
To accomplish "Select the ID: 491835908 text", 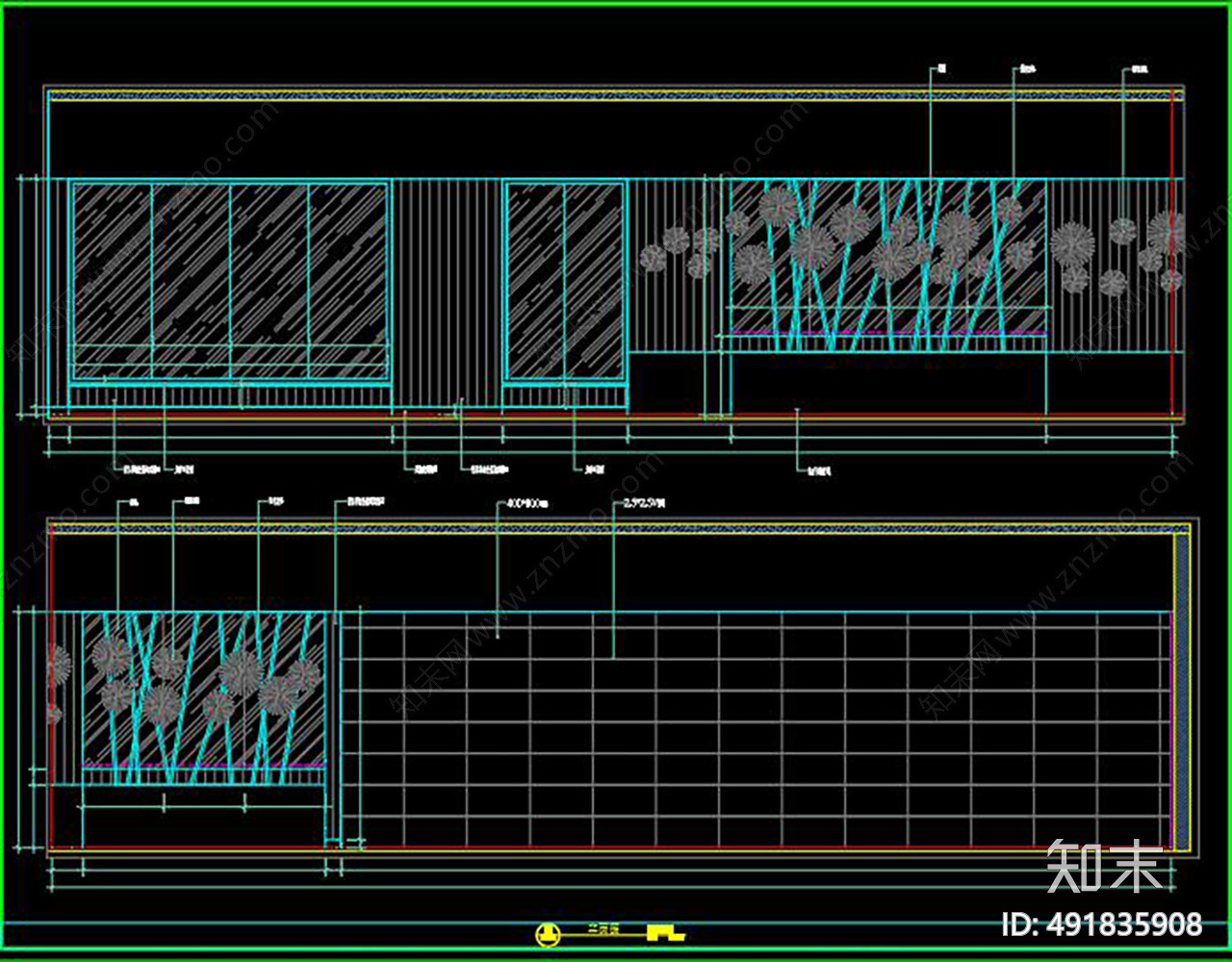I will (x=1102, y=925).
